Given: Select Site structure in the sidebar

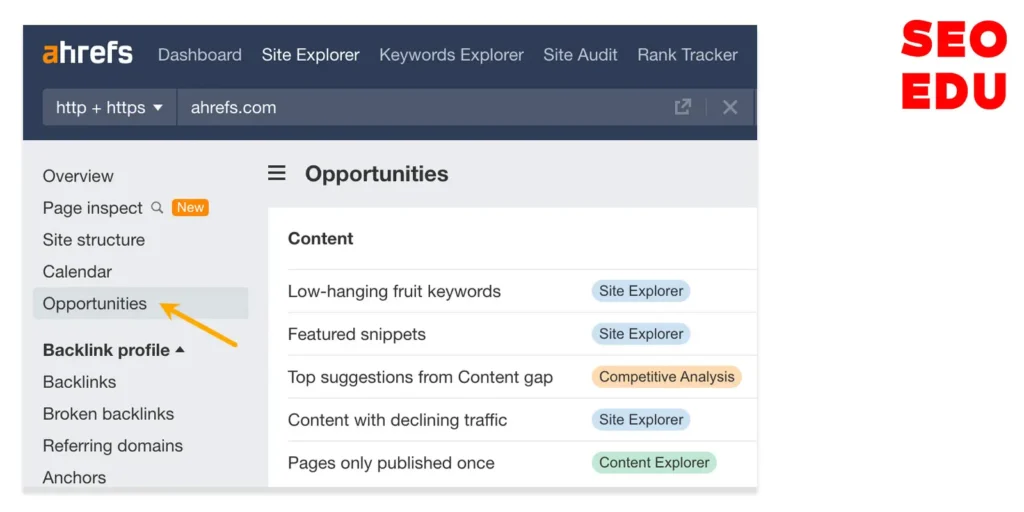Looking at the screenshot, I should (x=94, y=240).
